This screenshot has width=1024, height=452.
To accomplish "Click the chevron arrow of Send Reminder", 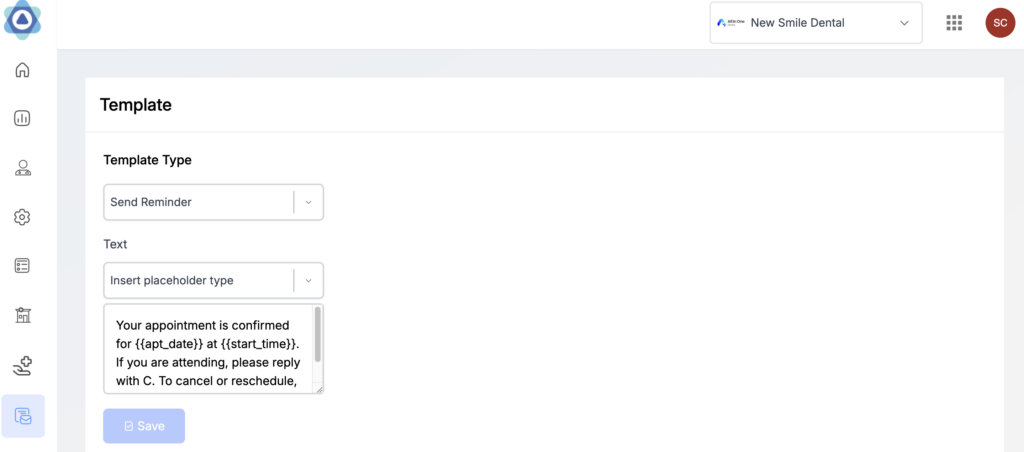I will [x=308, y=202].
